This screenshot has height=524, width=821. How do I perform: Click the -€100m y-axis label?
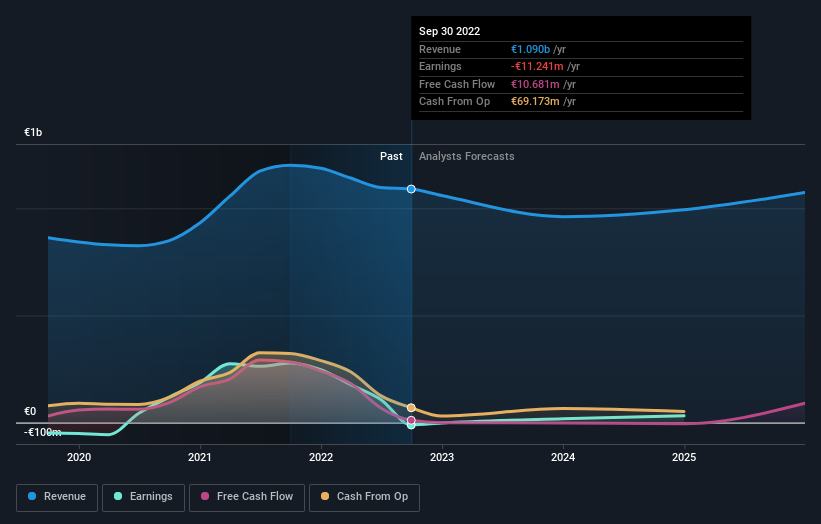(42, 432)
